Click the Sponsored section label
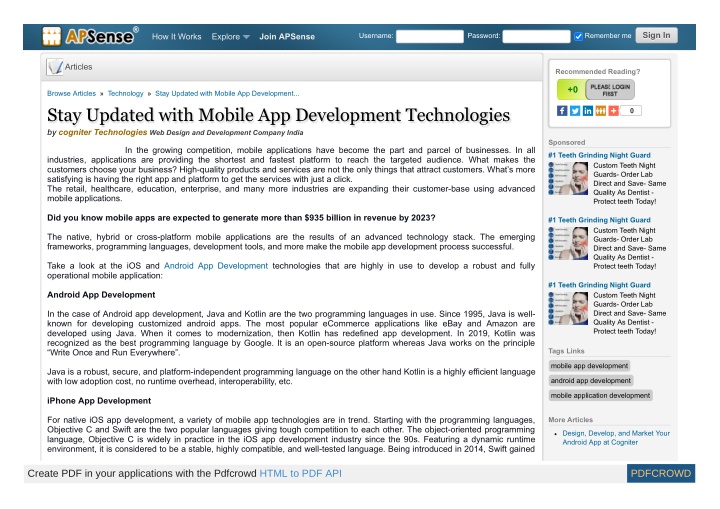This screenshot has width=720, height=509. click(x=567, y=142)
